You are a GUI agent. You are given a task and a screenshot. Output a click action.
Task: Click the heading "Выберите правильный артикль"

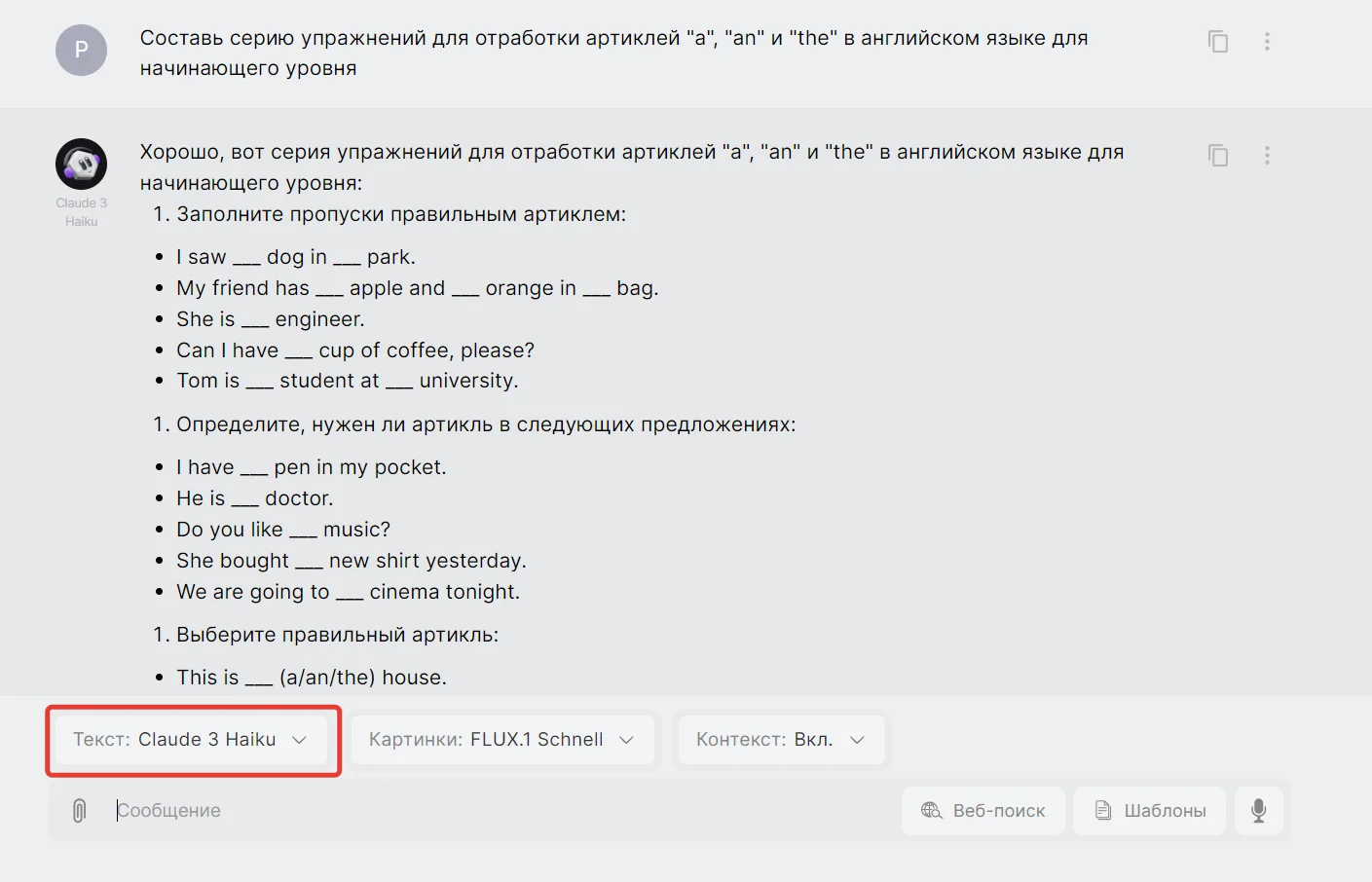pyautogui.click(x=336, y=635)
